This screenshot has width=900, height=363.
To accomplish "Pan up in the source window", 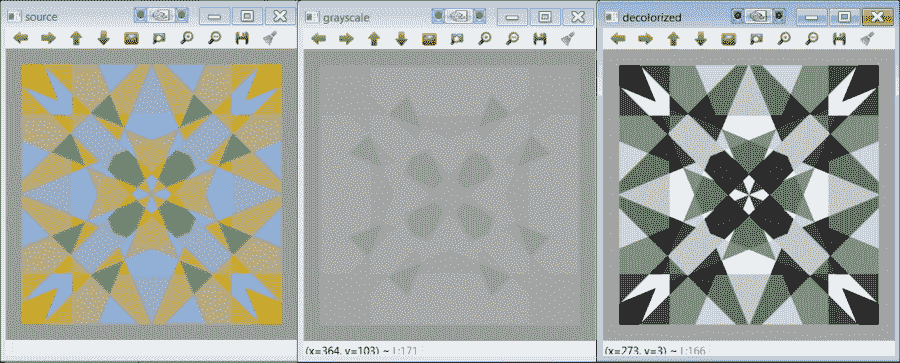I will [76, 38].
